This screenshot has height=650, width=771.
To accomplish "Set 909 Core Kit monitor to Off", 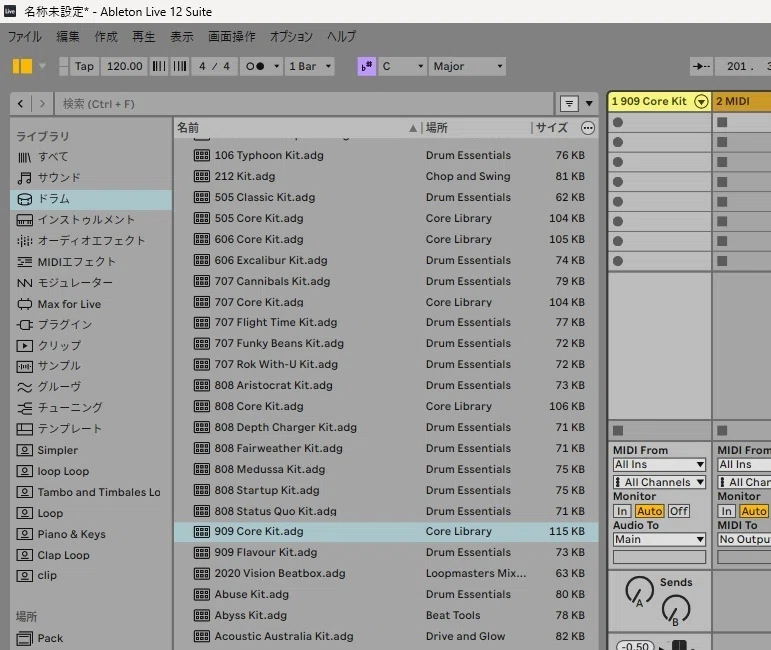I will [x=679, y=511].
